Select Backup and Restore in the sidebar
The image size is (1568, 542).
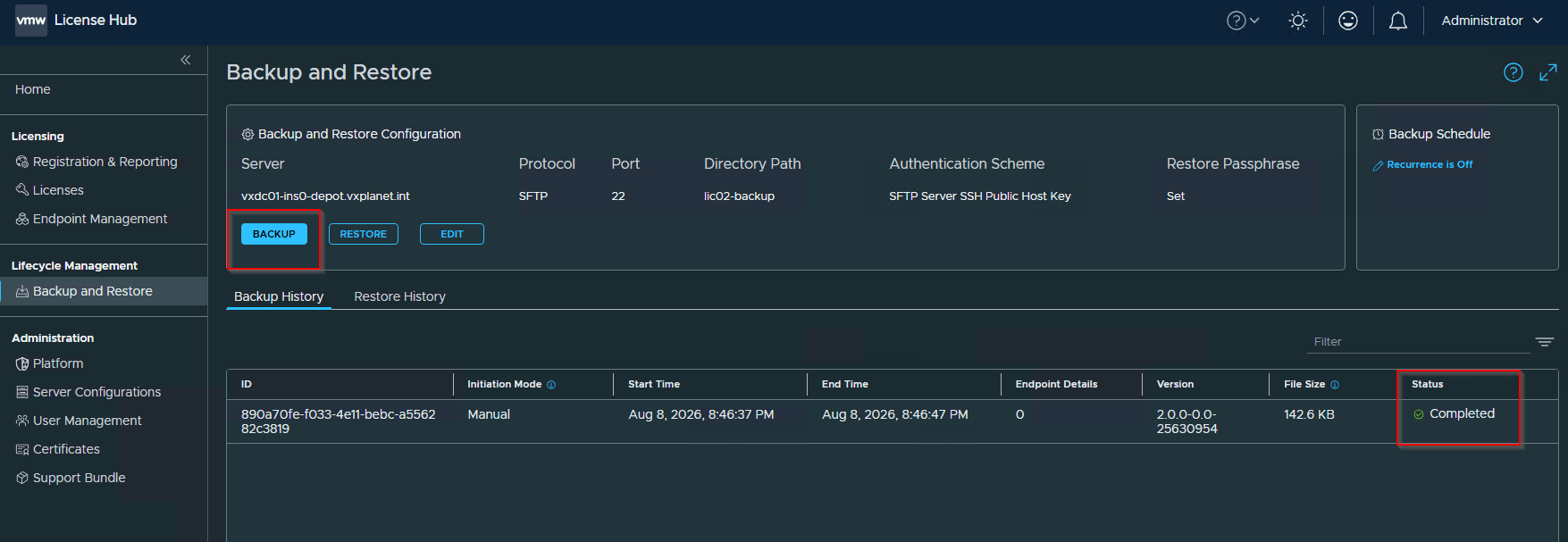[x=104, y=291]
